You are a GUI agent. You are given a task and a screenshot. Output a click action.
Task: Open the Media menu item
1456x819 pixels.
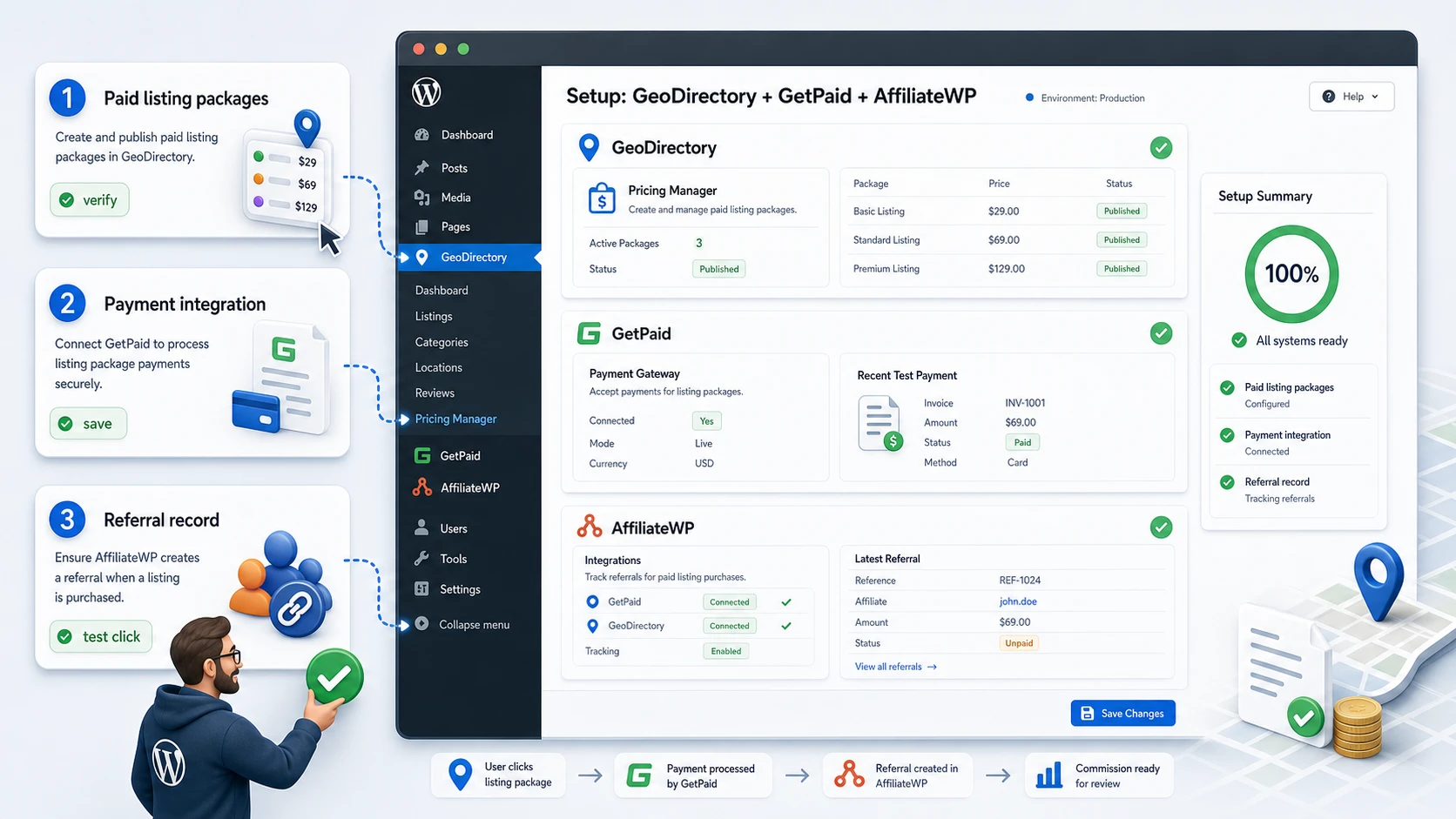[455, 198]
